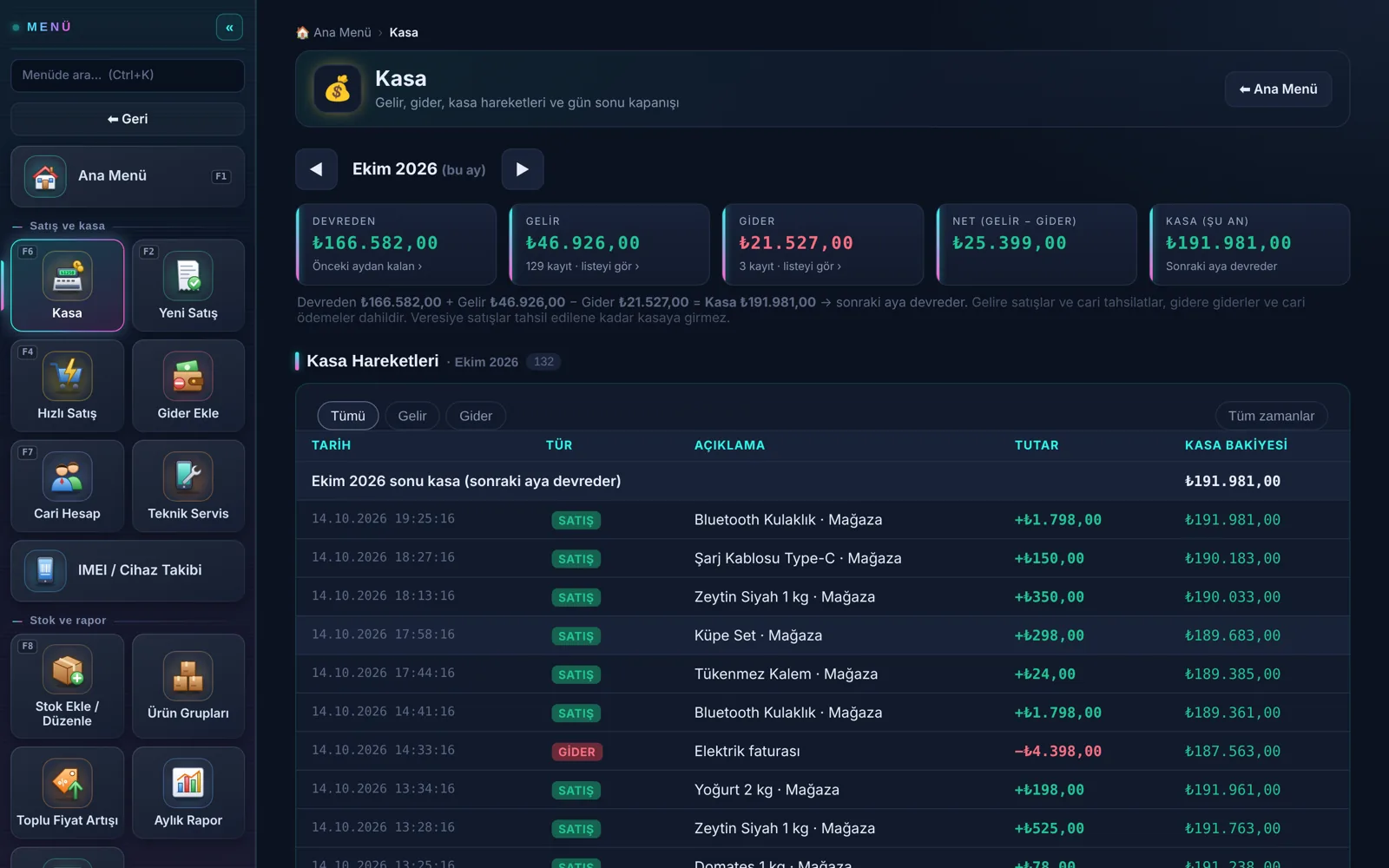Click the +₺525,00 amount cell
Viewport: 1389px width, 868px height.
point(1049,829)
